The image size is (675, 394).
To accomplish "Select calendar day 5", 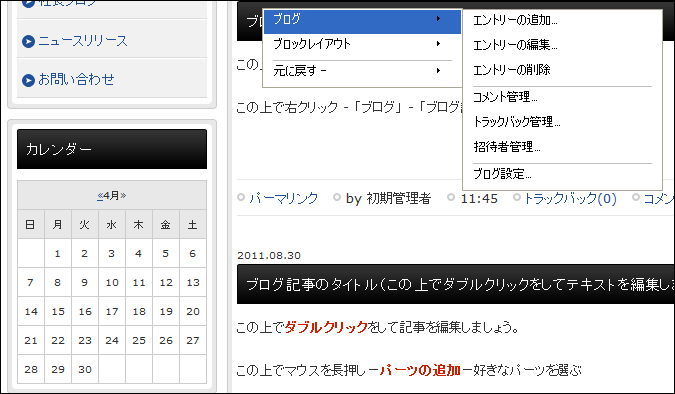I will click(x=165, y=254).
